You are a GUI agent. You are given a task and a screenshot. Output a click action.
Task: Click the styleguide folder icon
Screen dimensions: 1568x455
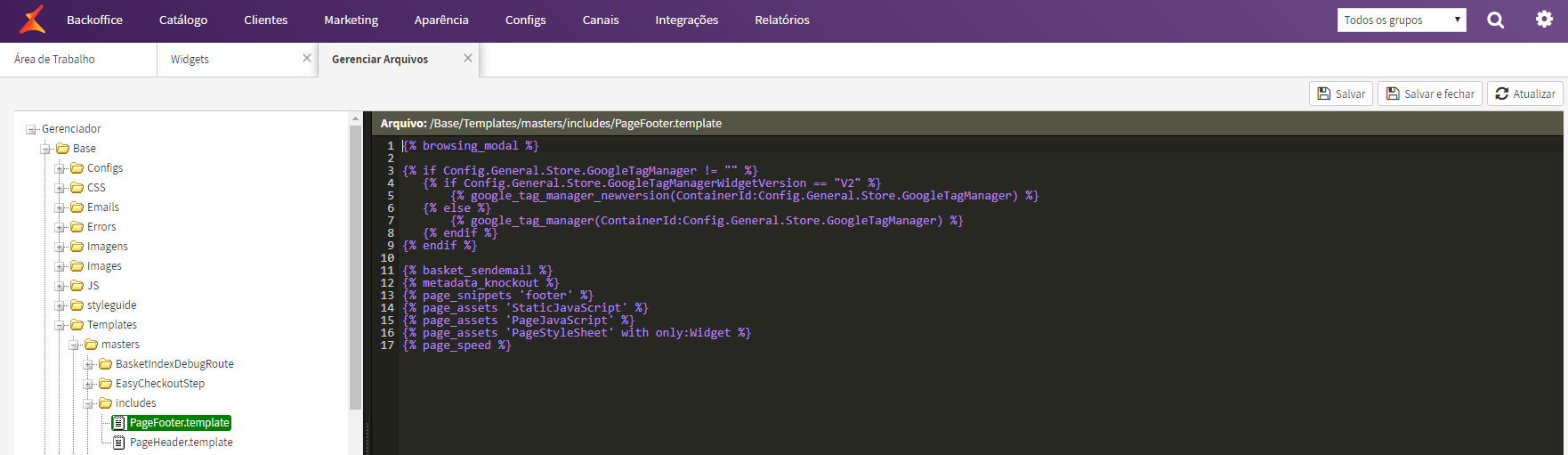77,305
